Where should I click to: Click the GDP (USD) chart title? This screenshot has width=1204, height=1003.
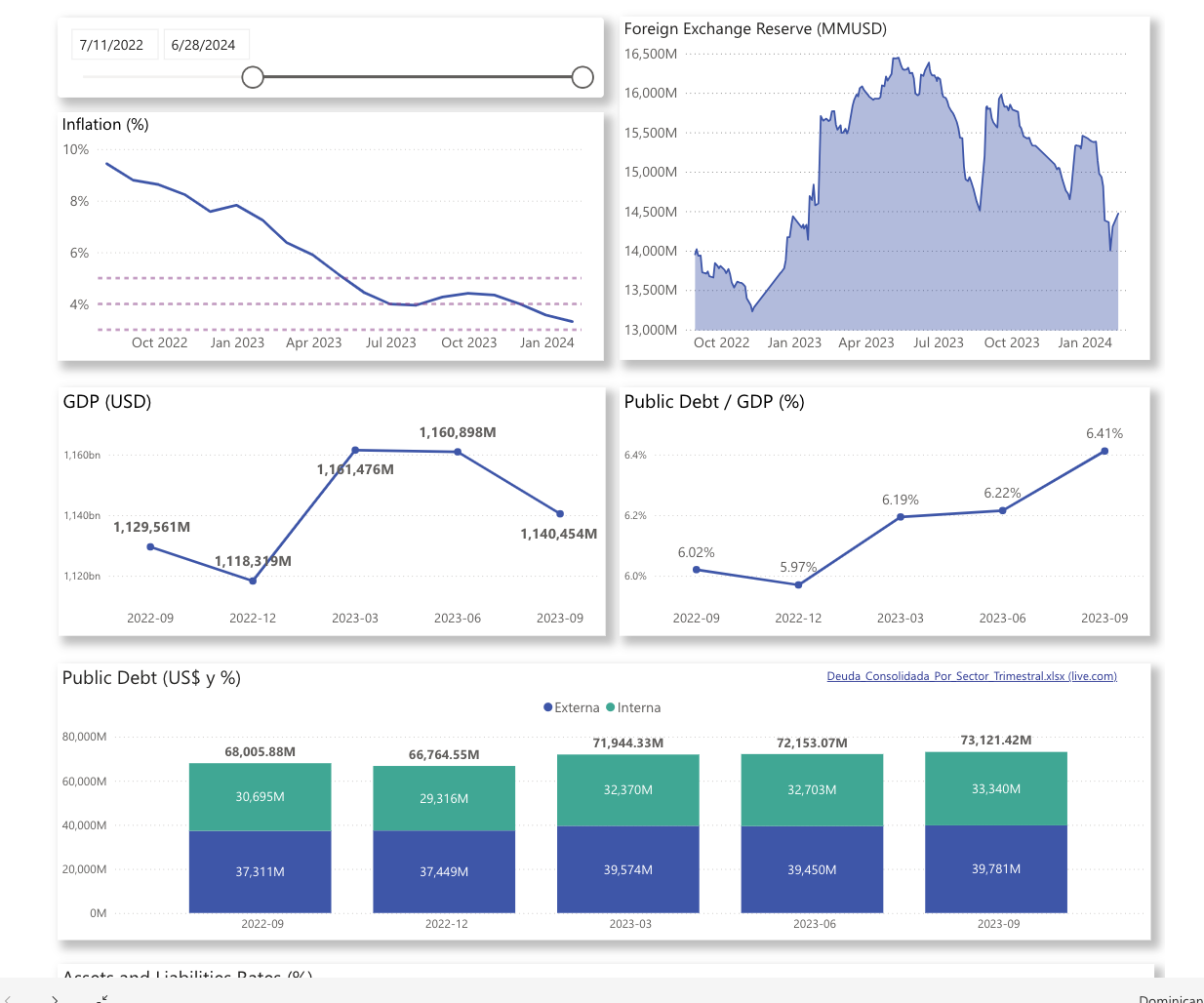[x=107, y=402]
